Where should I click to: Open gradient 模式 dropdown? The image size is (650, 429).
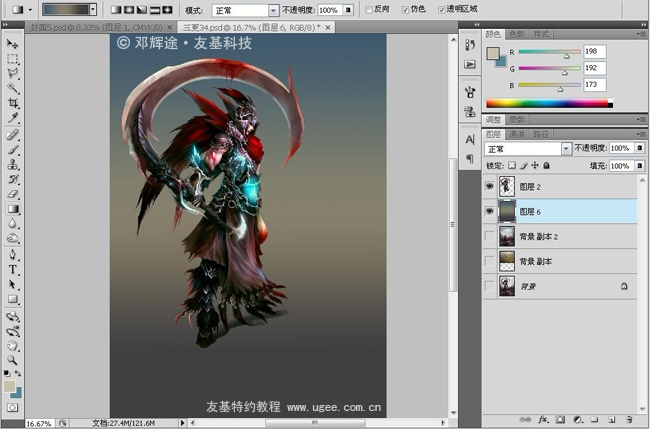(274, 10)
